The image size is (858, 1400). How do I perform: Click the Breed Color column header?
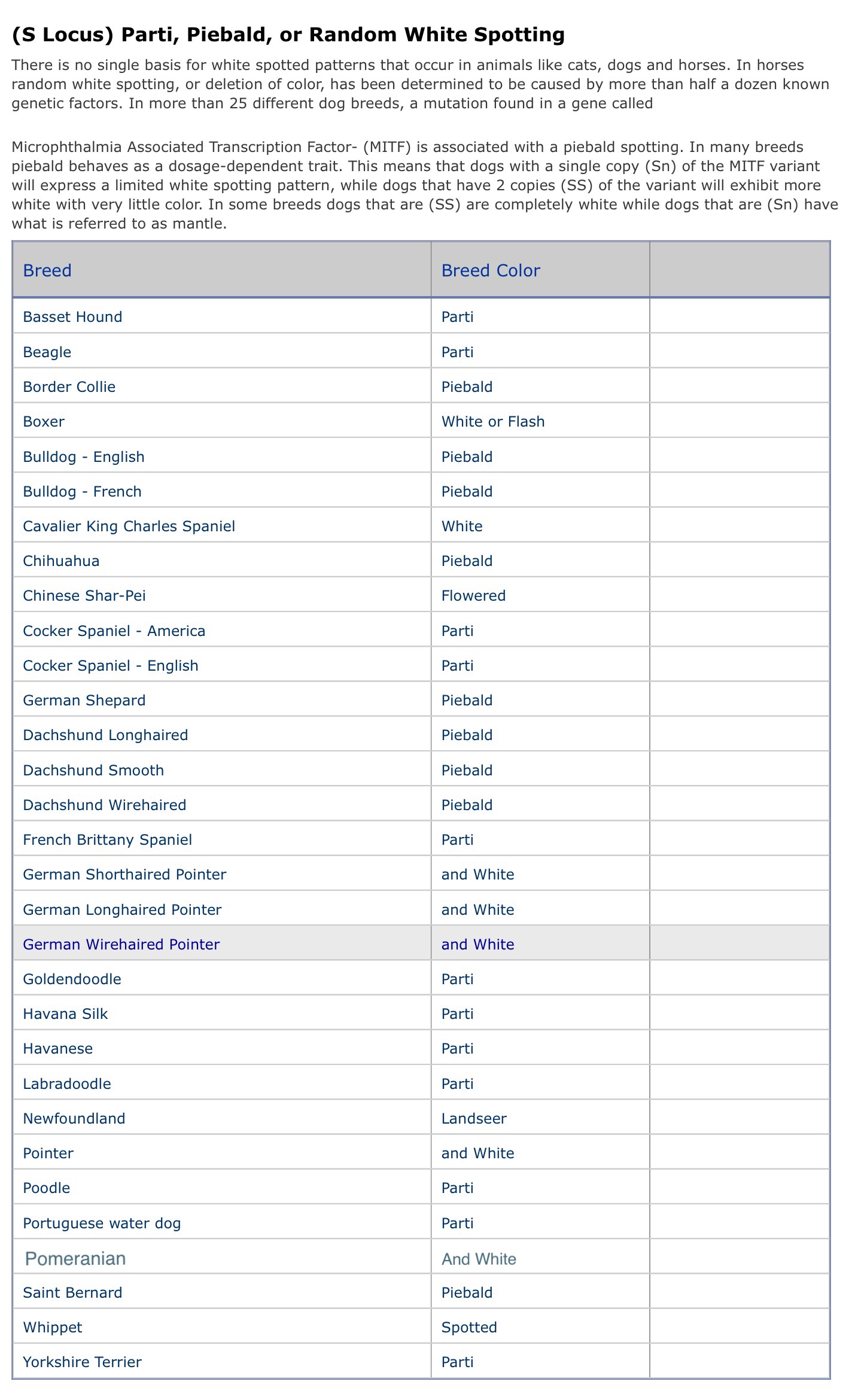pos(491,270)
